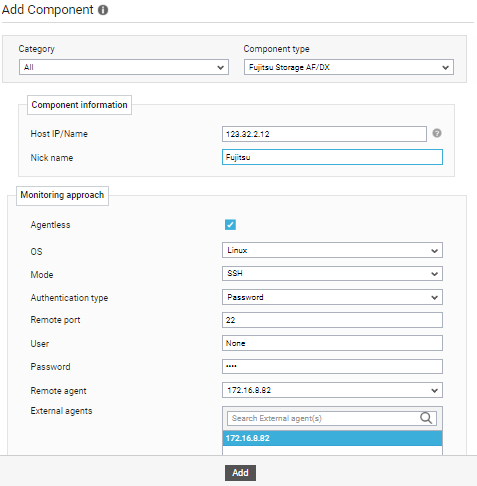Click the Remote port field
Image resolution: width=477 pixels, height=486 pixels.
pyautogui.click(x=332, y=320)
